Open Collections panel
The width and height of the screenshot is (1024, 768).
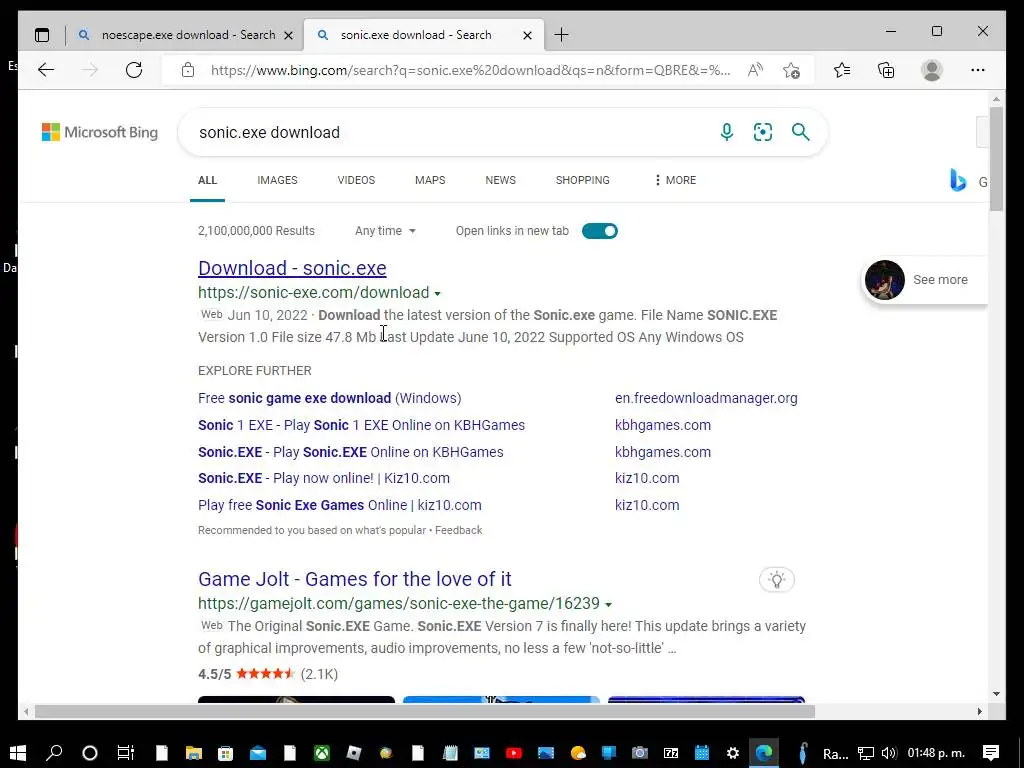886,70
